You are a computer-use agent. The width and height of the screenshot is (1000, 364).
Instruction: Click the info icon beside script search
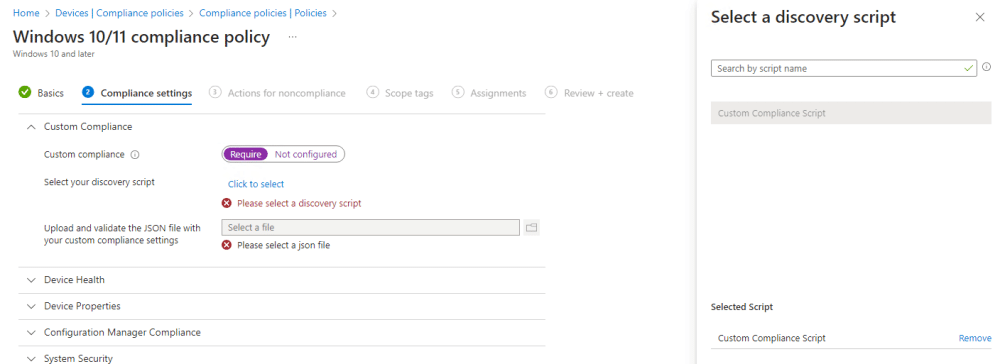click(x=987, y=66)
